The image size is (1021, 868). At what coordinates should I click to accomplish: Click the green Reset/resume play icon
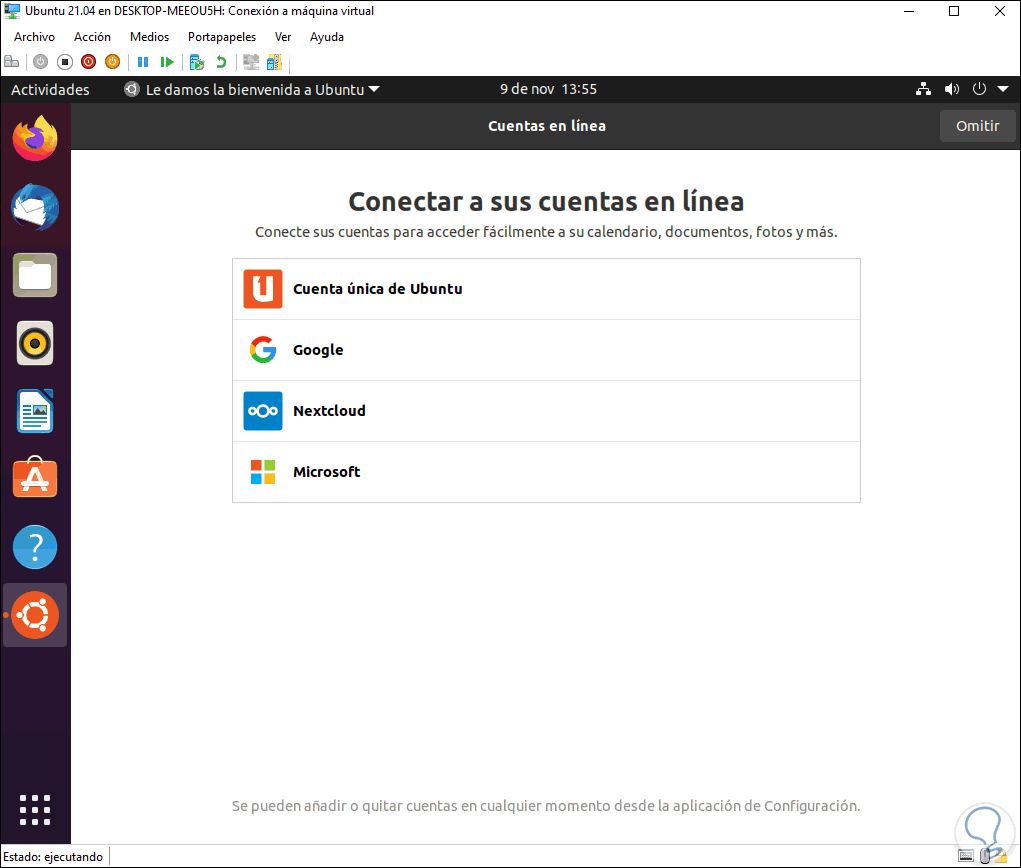click(x=167, y=62)
